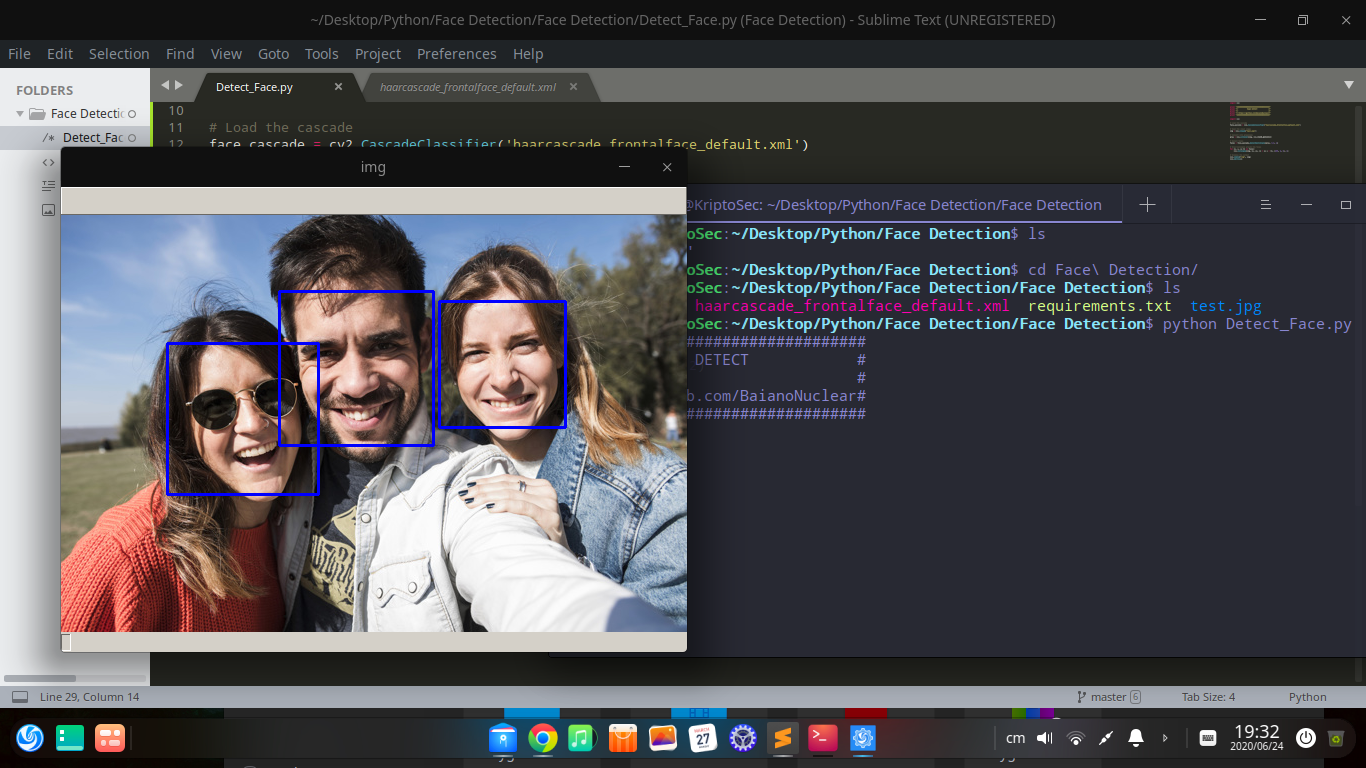Open the Preferences menu
This screenshot has width=1366, height=768.
click(456, 54)
